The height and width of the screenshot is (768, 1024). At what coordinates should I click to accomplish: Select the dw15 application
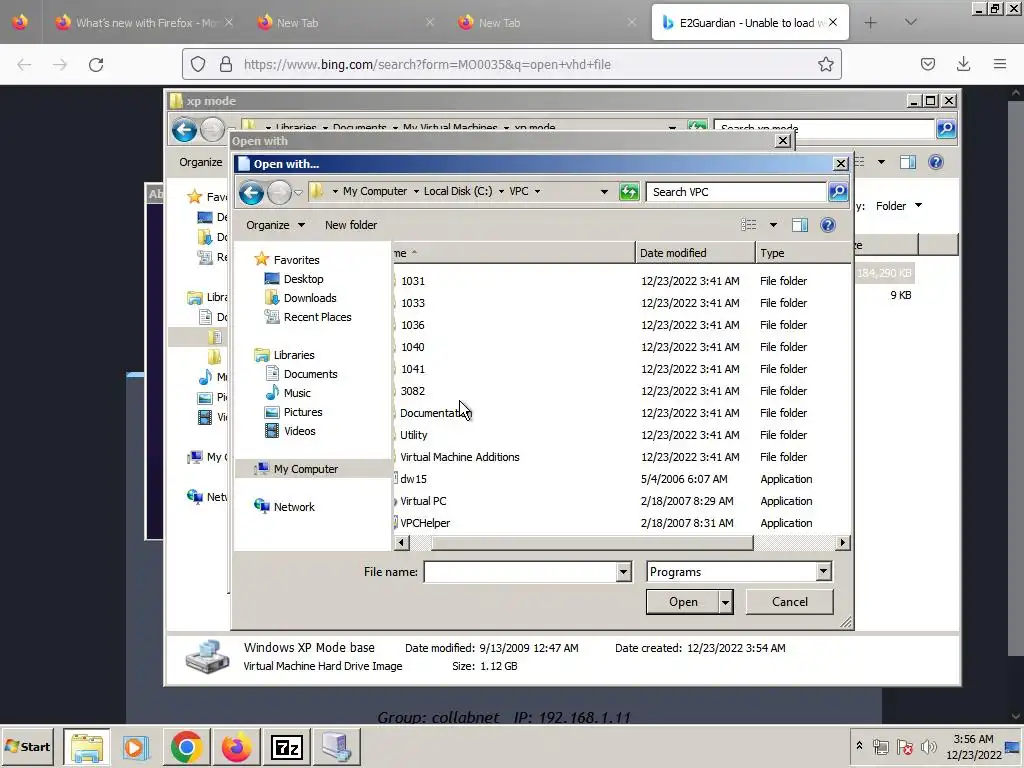tap(413, 479)
